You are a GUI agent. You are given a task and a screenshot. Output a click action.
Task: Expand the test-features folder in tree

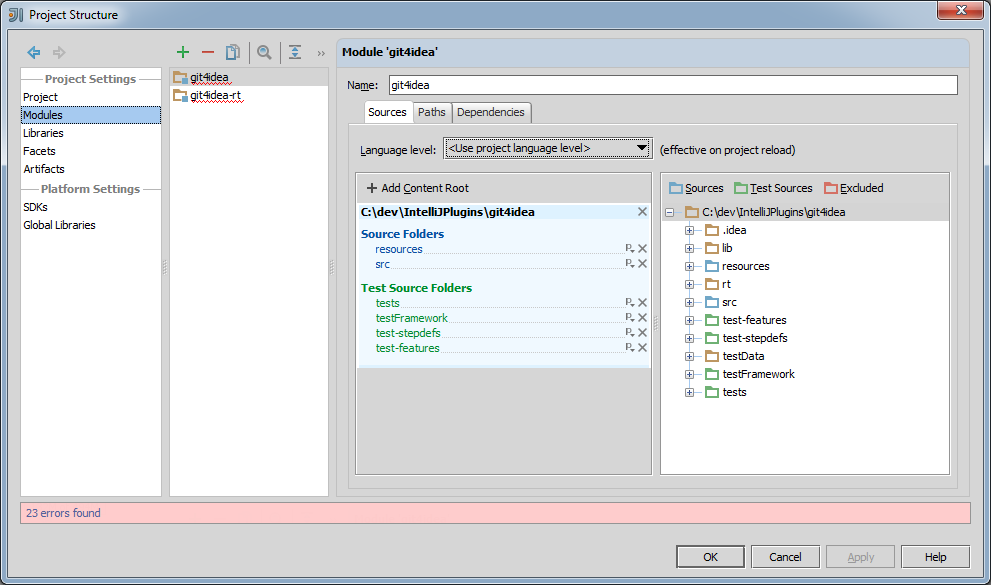point(690,320)
